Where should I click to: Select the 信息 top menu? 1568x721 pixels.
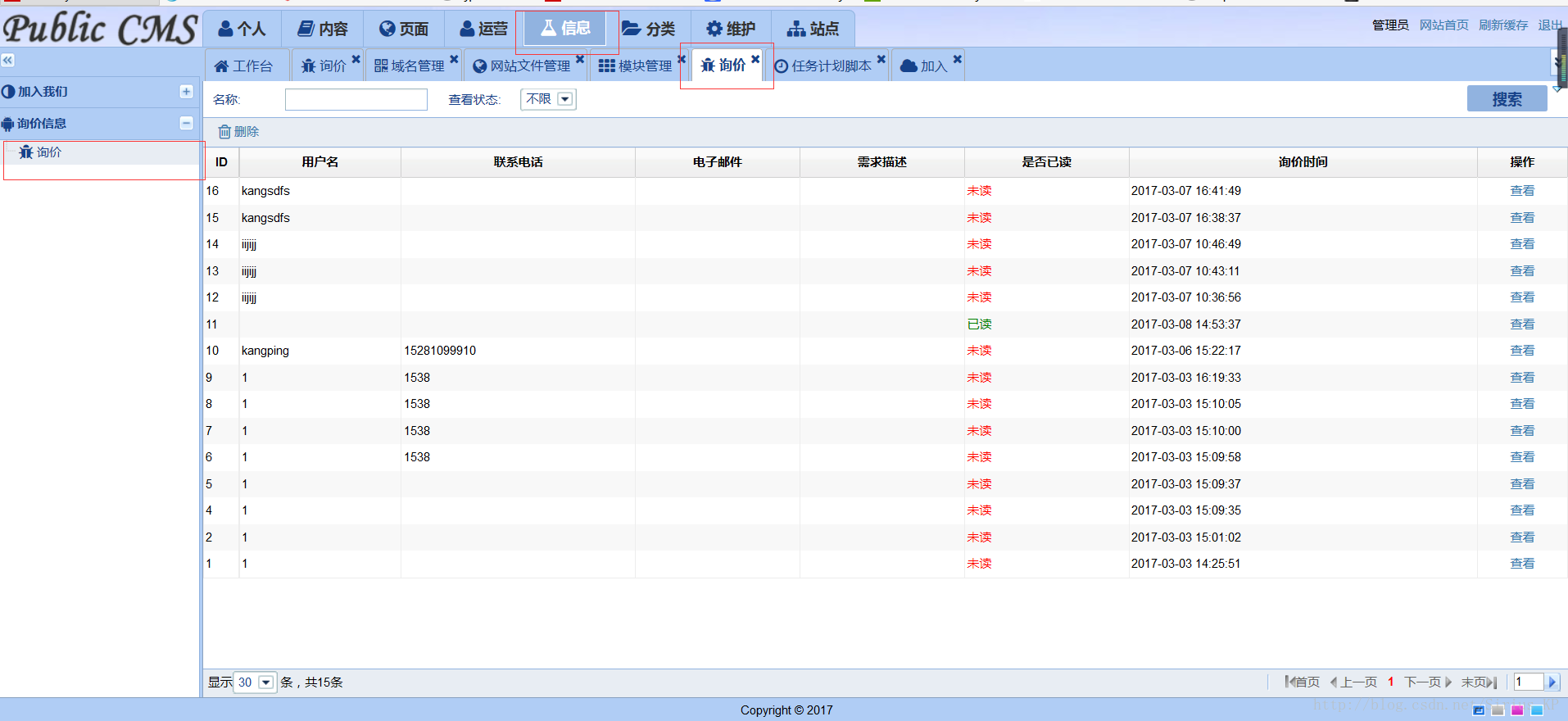565,29
